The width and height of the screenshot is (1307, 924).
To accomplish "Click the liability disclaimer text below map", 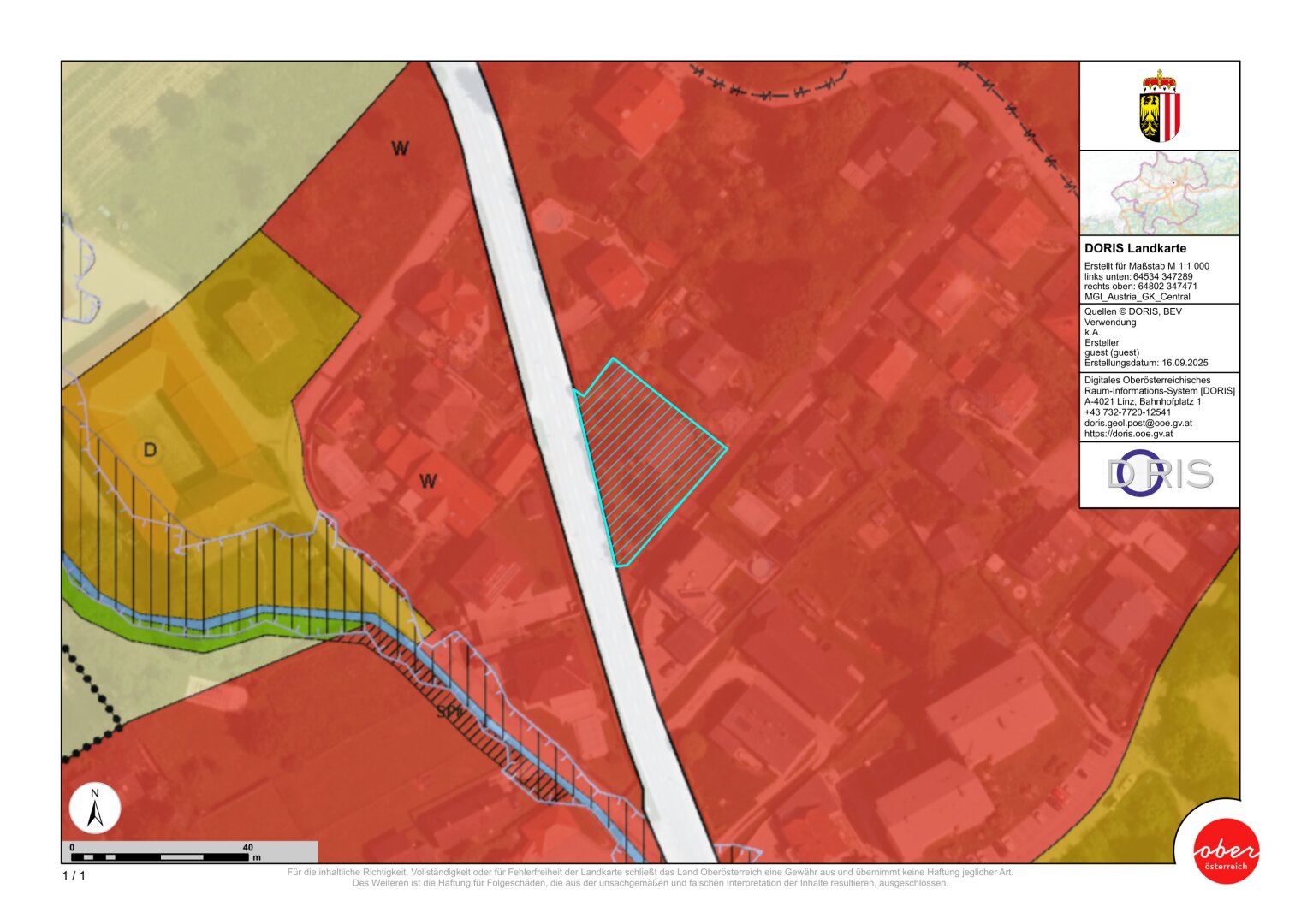I will (x=650, y=878).
